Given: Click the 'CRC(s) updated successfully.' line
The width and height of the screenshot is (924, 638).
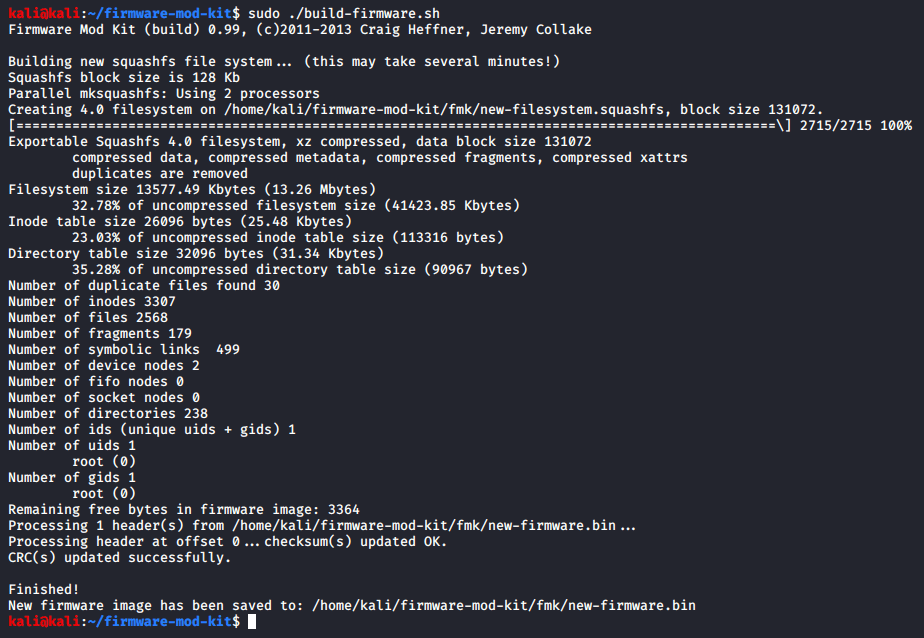Looking at the screenshot, I should [x=119, y=558].
